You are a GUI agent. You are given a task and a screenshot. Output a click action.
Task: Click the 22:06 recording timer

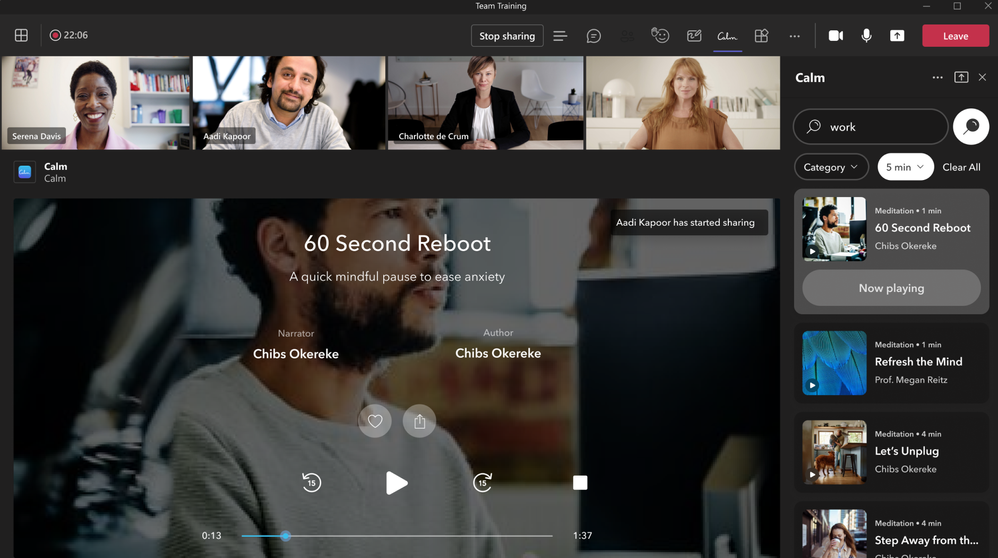coord(76,35)
